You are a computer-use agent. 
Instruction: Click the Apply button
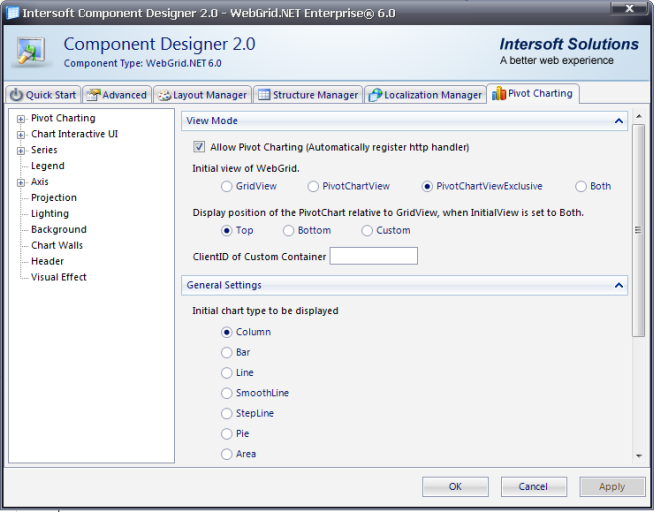612,487
